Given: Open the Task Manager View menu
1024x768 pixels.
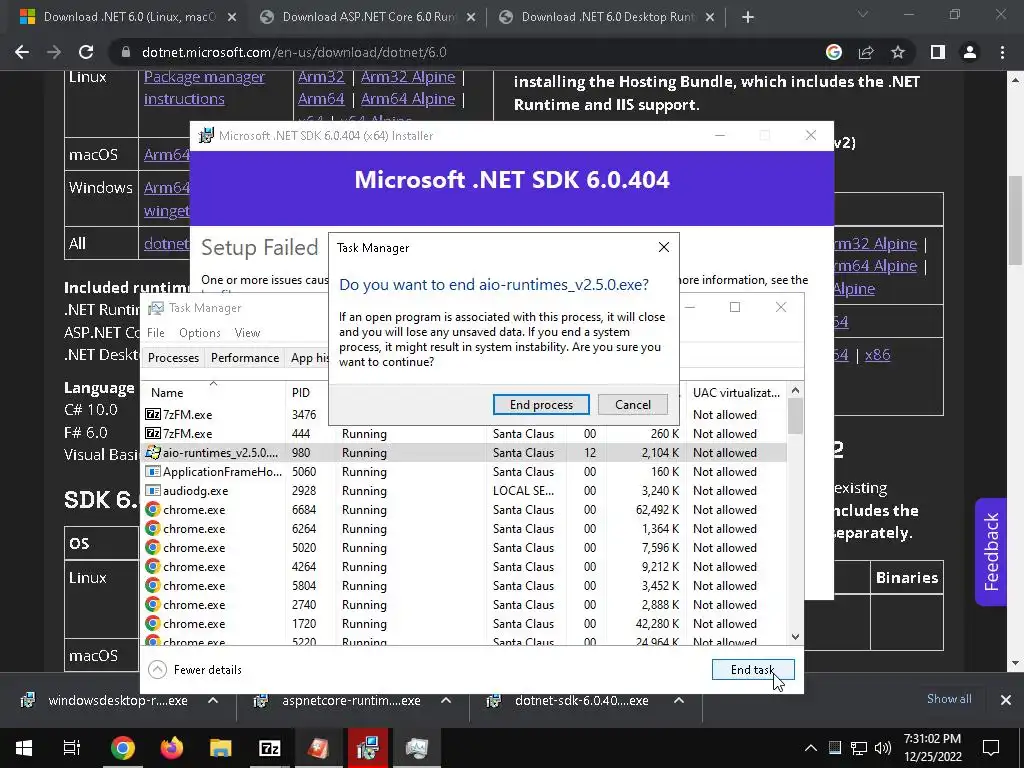Looking at the screenshot, I should pyautogui.click(x=248, y=332).
